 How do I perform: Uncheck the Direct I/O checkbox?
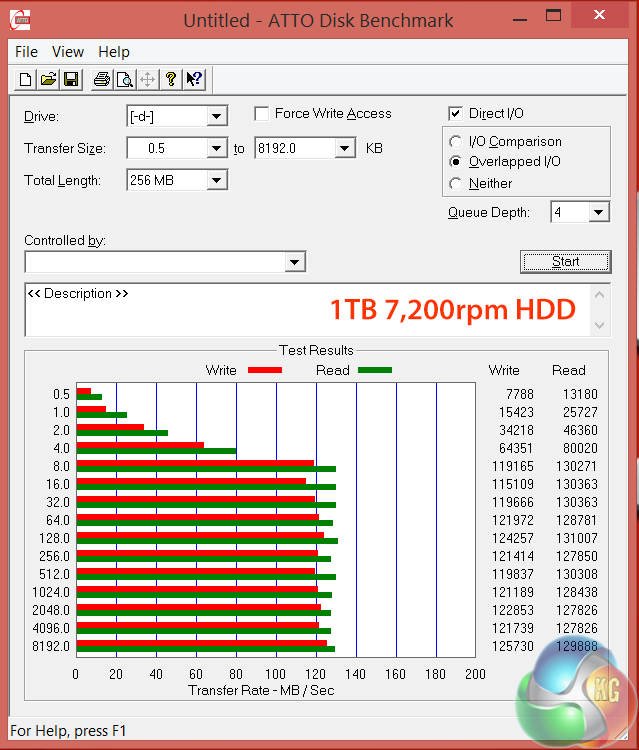click(455, 114)
